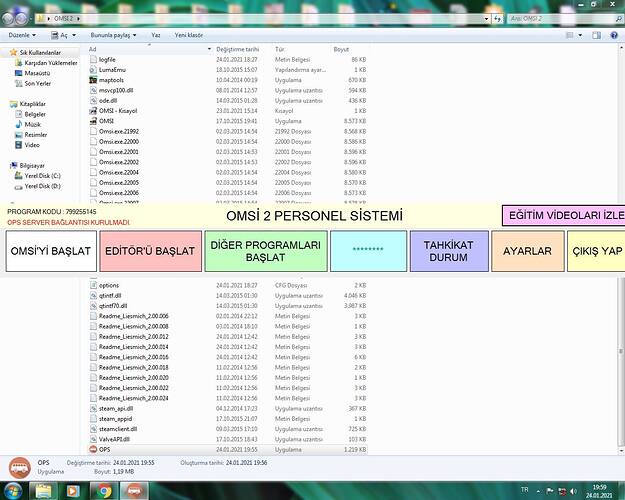Click the refresh address button
625x500 pixels.
tap(497, 19)
